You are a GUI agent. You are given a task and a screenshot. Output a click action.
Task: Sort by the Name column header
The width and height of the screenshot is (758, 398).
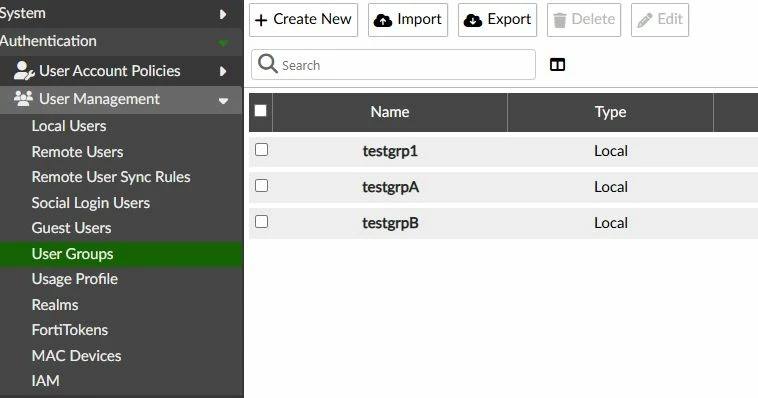point(390,112)
